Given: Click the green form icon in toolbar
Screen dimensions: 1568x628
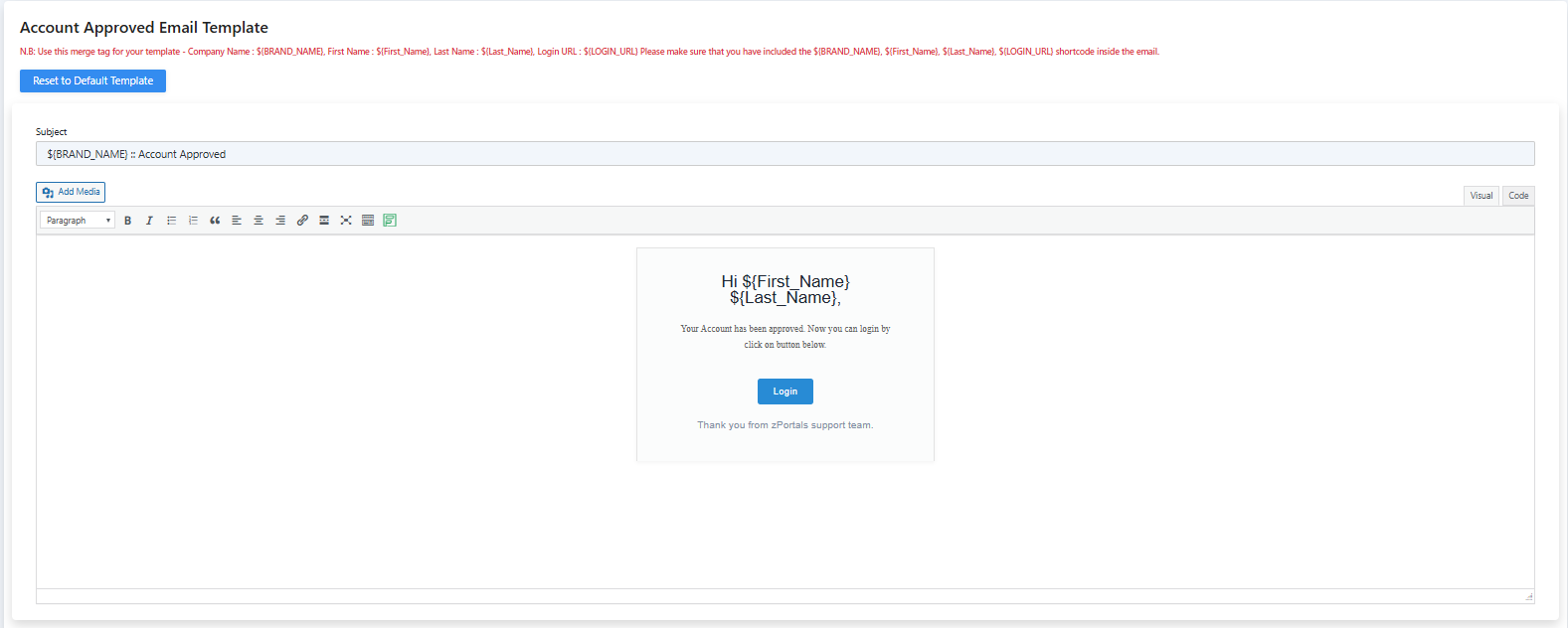Looking at the screenshot, I should (x=390, y=221).
